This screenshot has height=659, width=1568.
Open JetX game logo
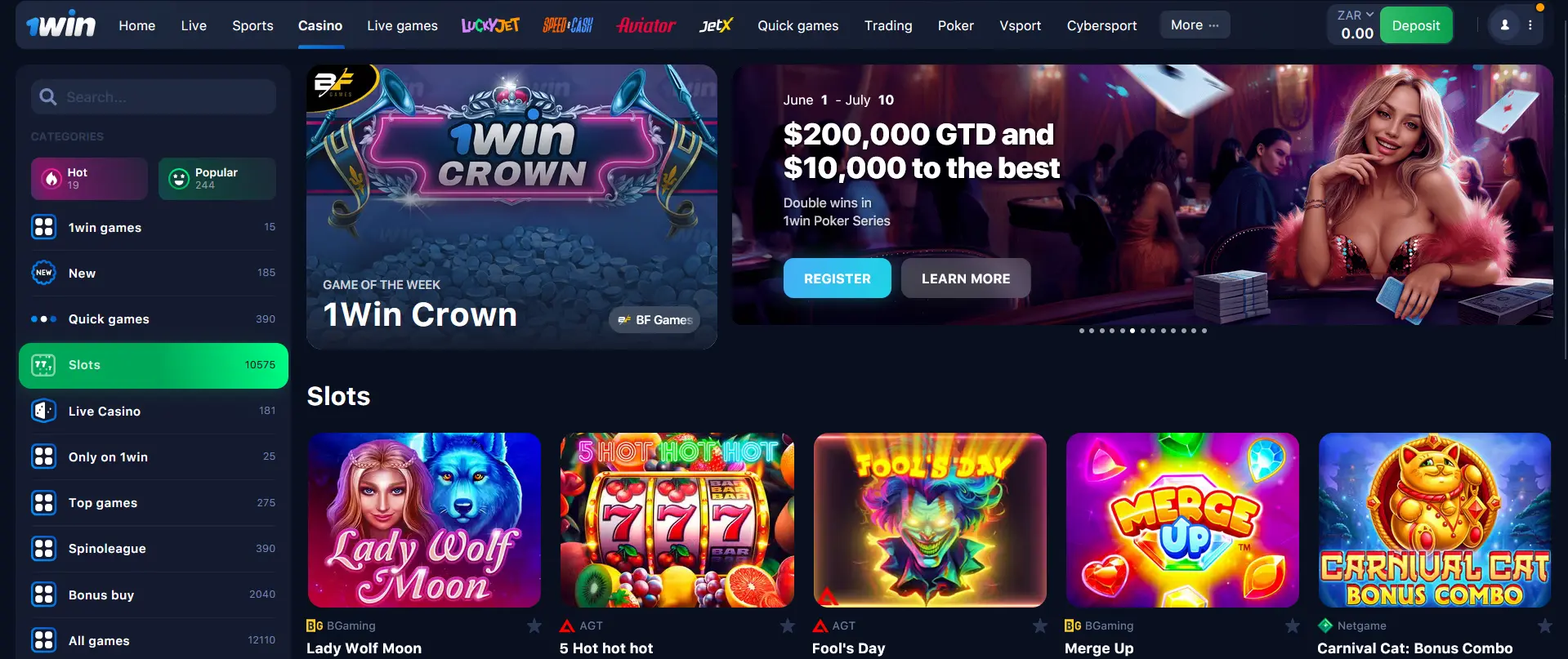click(716, 25)
